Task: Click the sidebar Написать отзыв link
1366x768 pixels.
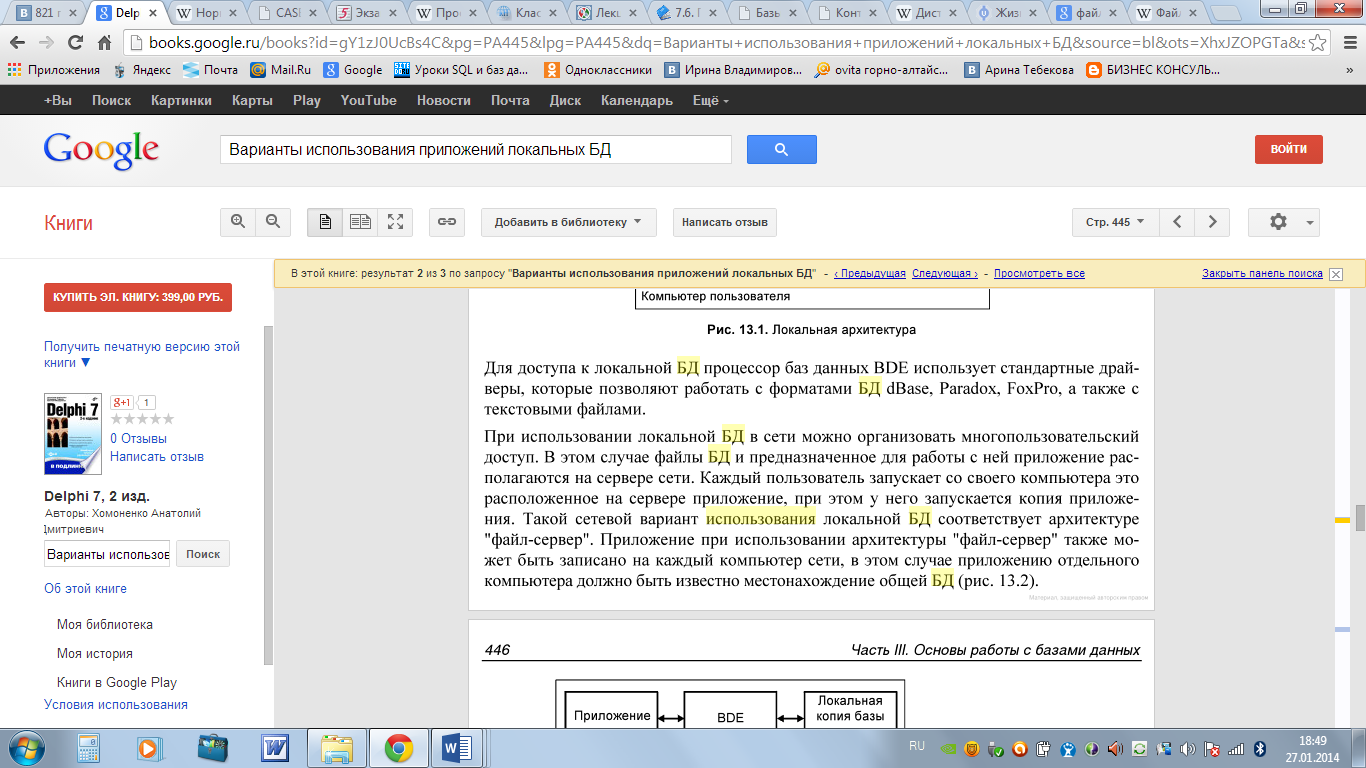Action: click(x=157, y=456)
